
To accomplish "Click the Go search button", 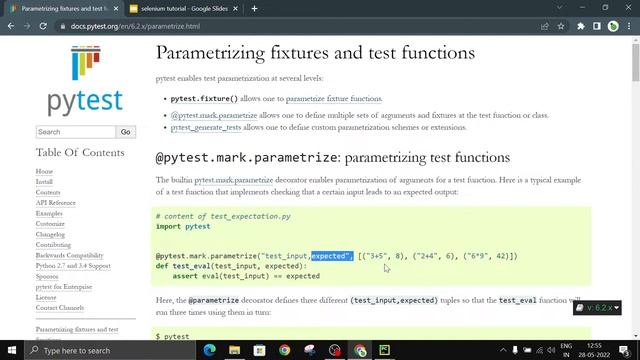I will (126, 132).
